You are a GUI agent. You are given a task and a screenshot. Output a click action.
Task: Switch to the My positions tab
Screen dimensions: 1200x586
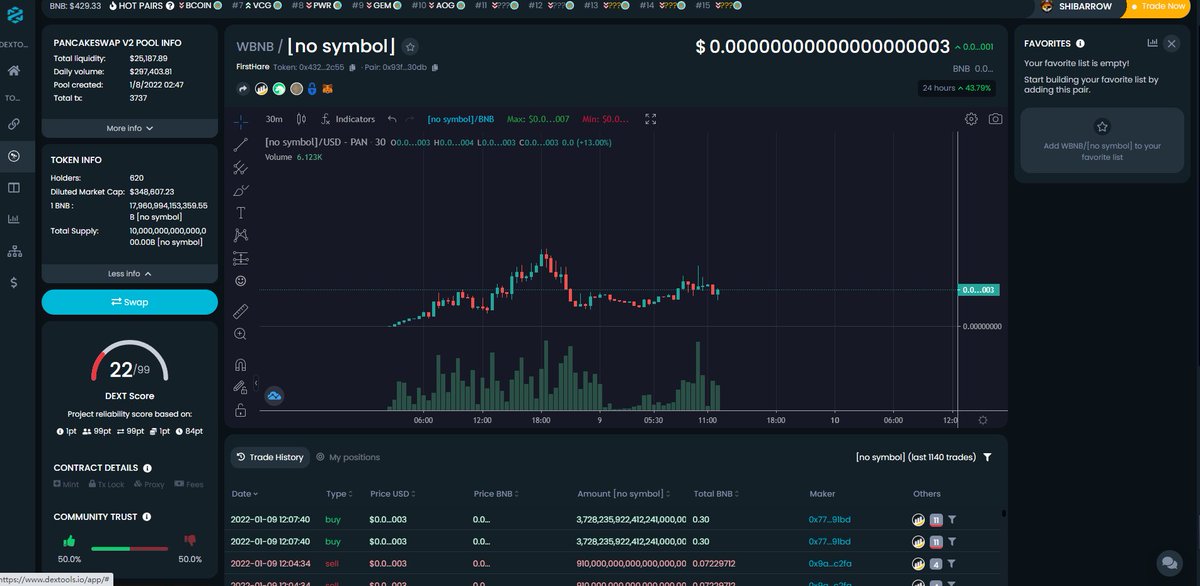(x=348, y=457)
